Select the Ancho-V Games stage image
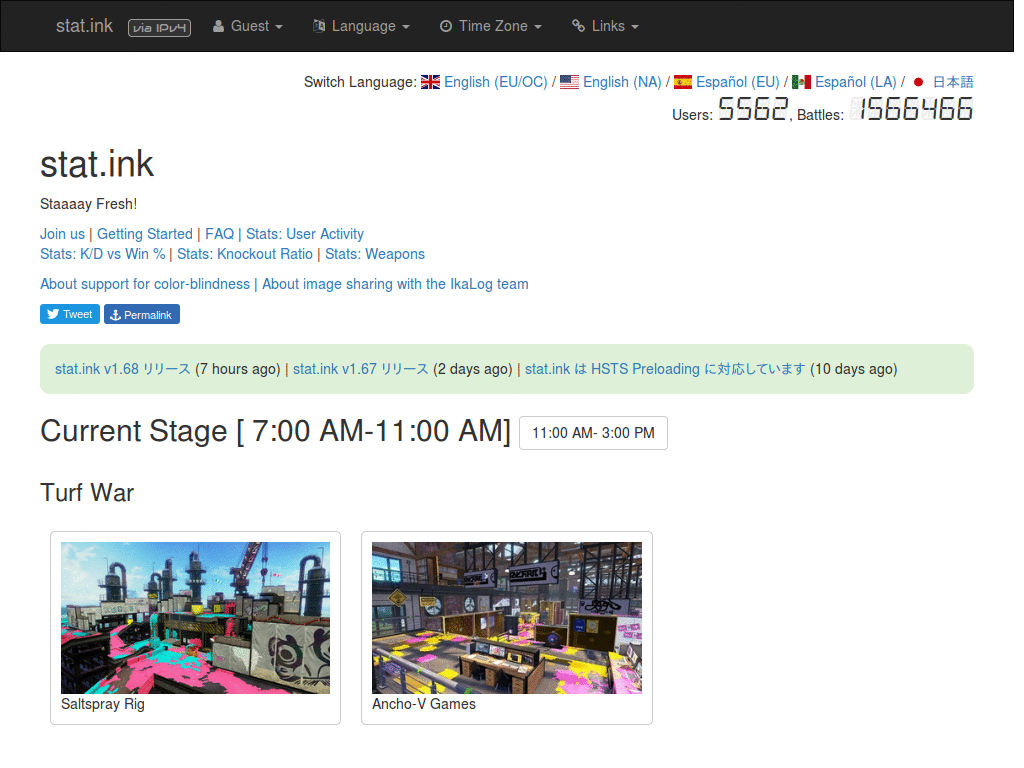 point(507,618)
